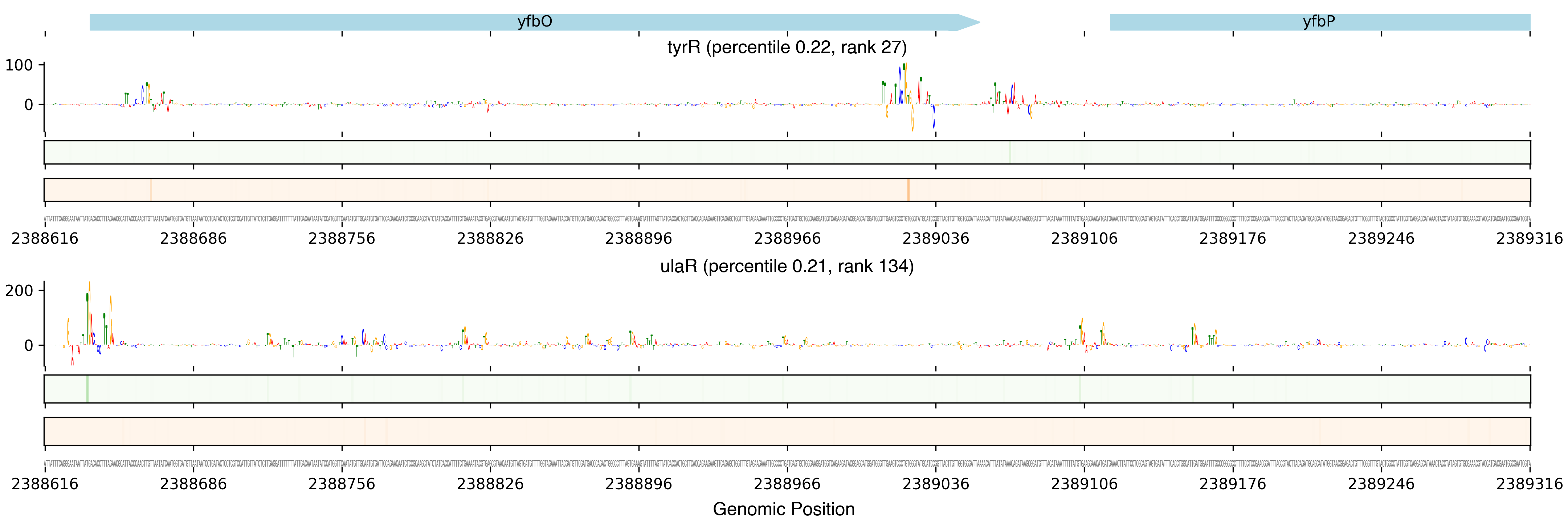Viewport: 1568px width, 523px height.
Task: Click tick label 2388616 under ulaR panel
Action: (44, 484)
